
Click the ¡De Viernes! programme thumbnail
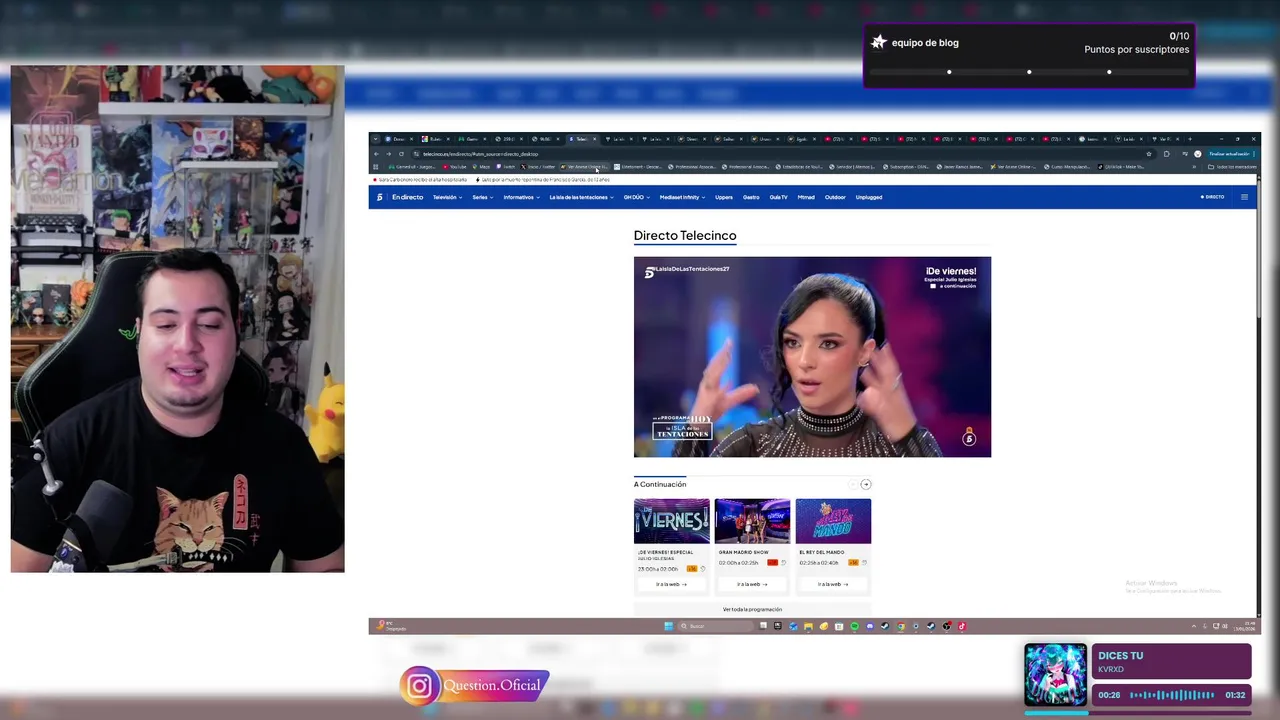671,521
